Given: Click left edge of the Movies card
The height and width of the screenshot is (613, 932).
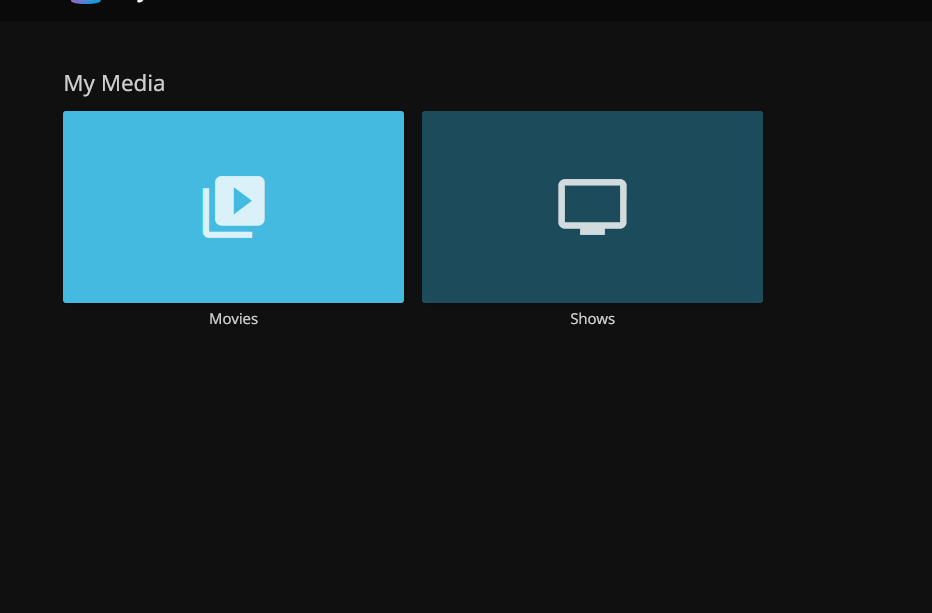Looking at the screenshot, I should tap(68, 207).
